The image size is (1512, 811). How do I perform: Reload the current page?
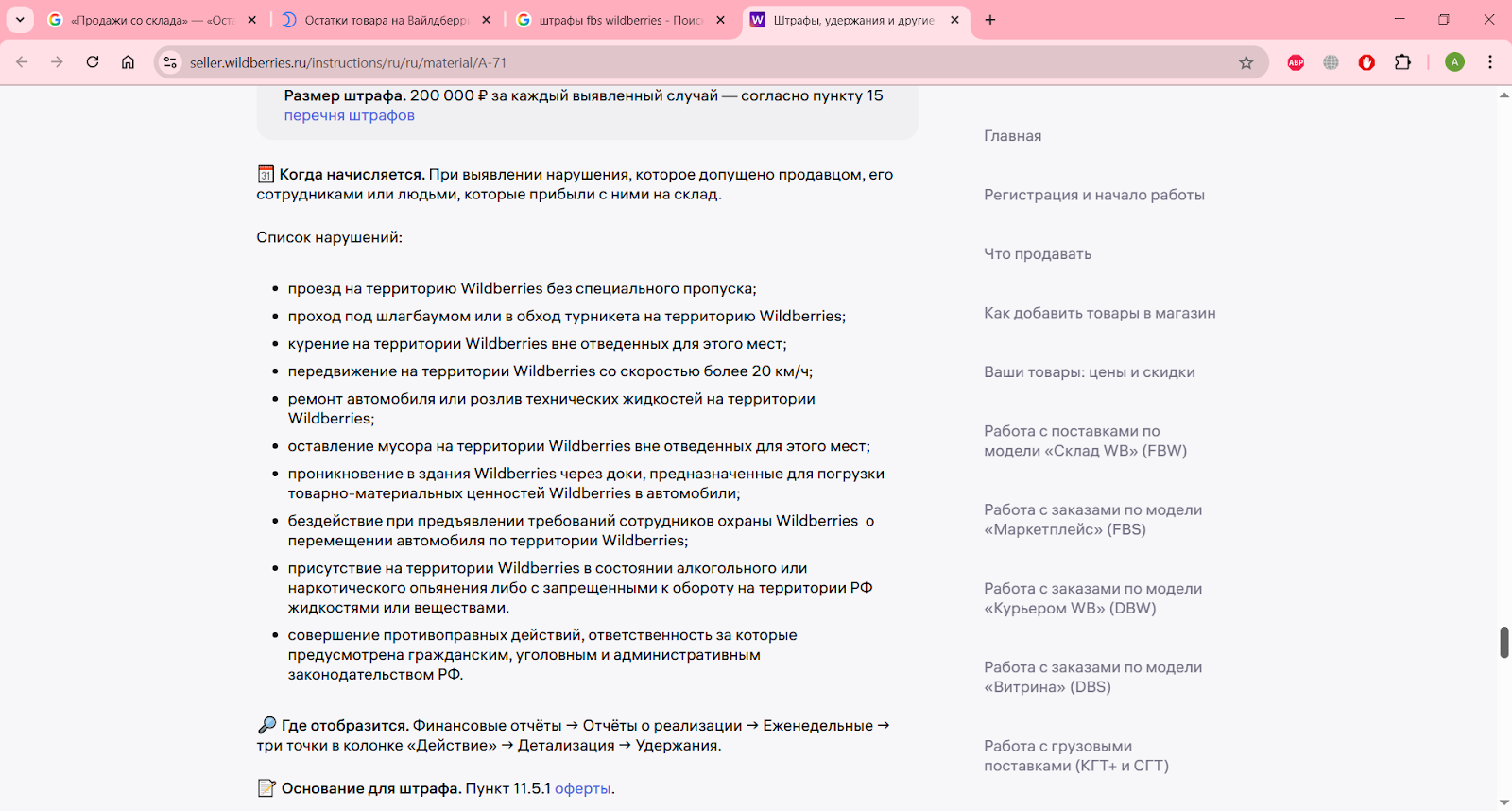pos(93,62)
